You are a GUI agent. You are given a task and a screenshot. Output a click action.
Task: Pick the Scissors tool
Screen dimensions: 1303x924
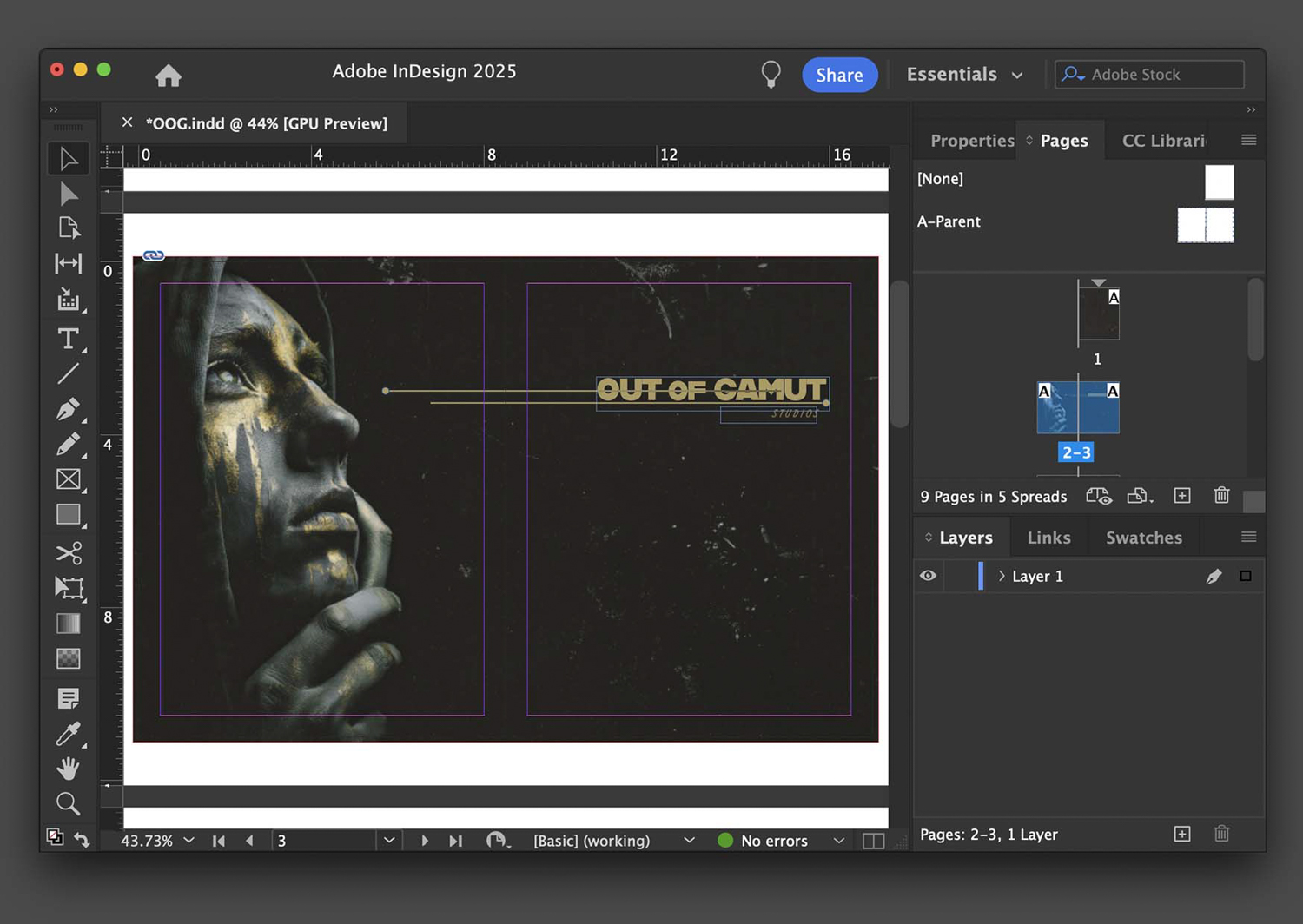click(68, 553)
